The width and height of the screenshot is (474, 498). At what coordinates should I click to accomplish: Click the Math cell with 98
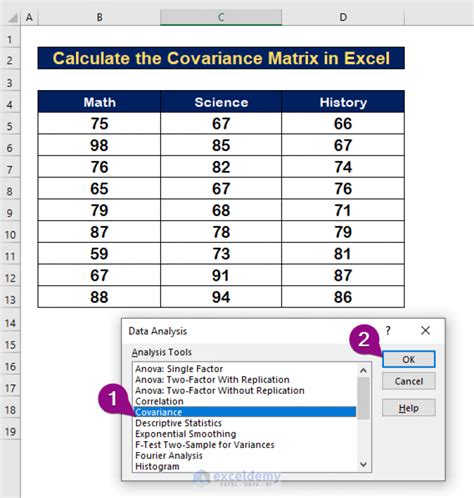[99, 145]
